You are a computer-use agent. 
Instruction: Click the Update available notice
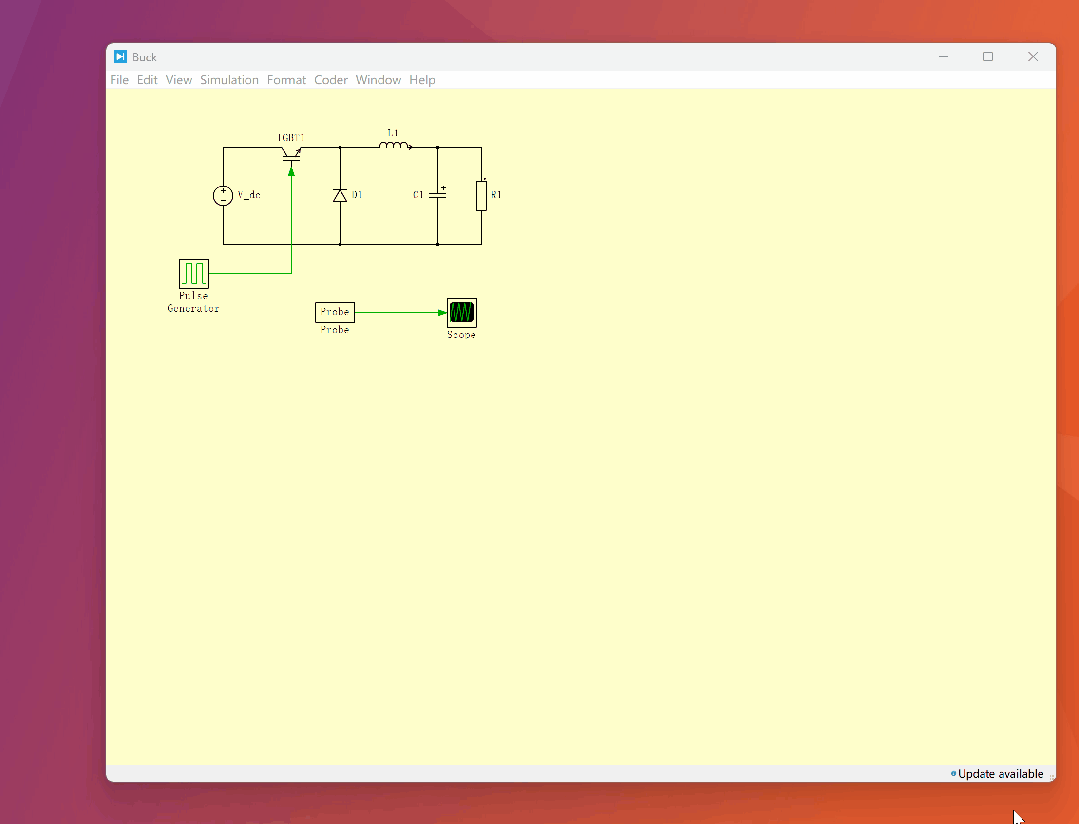click(x=997, y=774)
